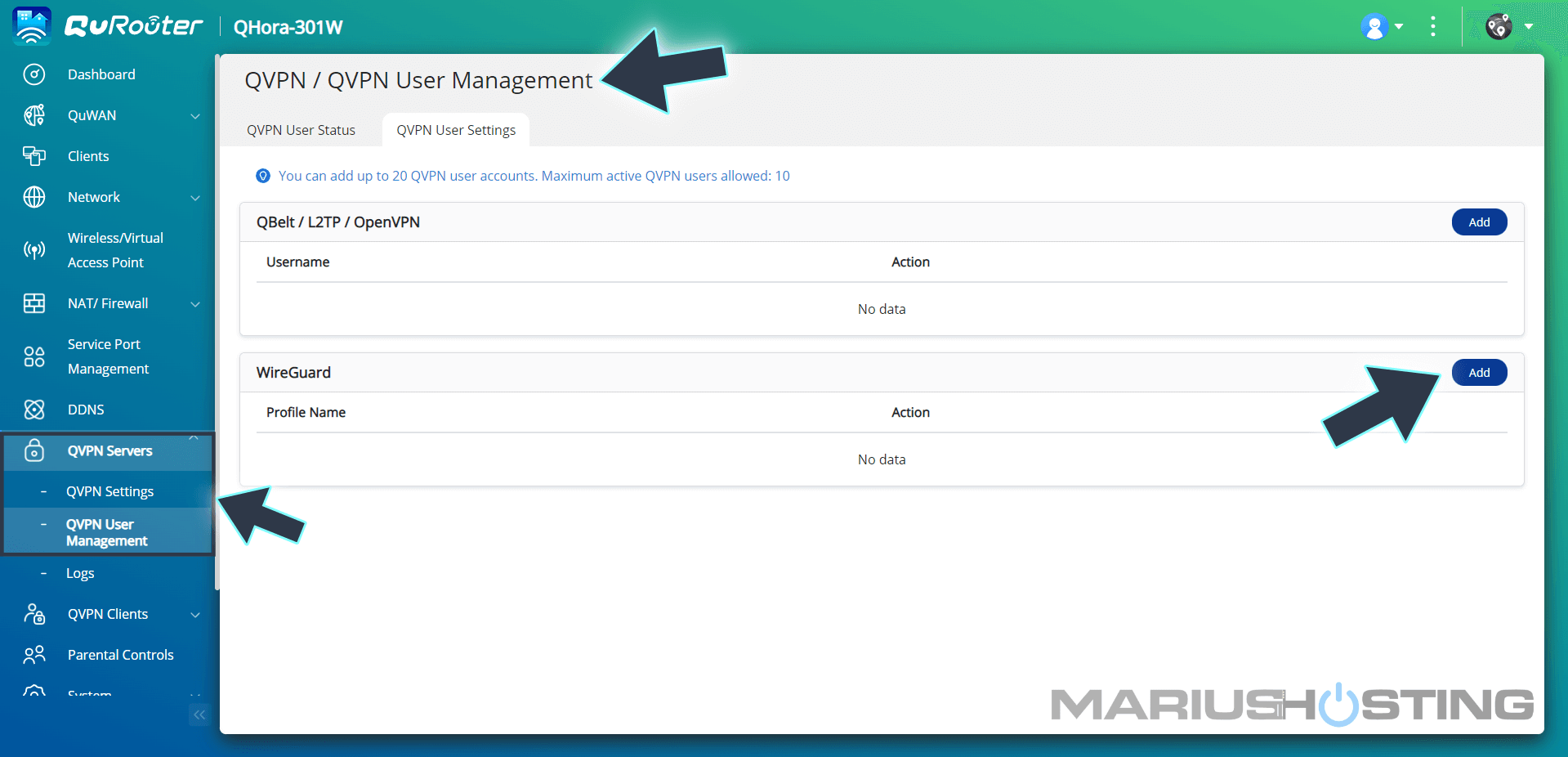
Task: Collapse the sidebar with double-chevron icon
Action: point(199,714)
